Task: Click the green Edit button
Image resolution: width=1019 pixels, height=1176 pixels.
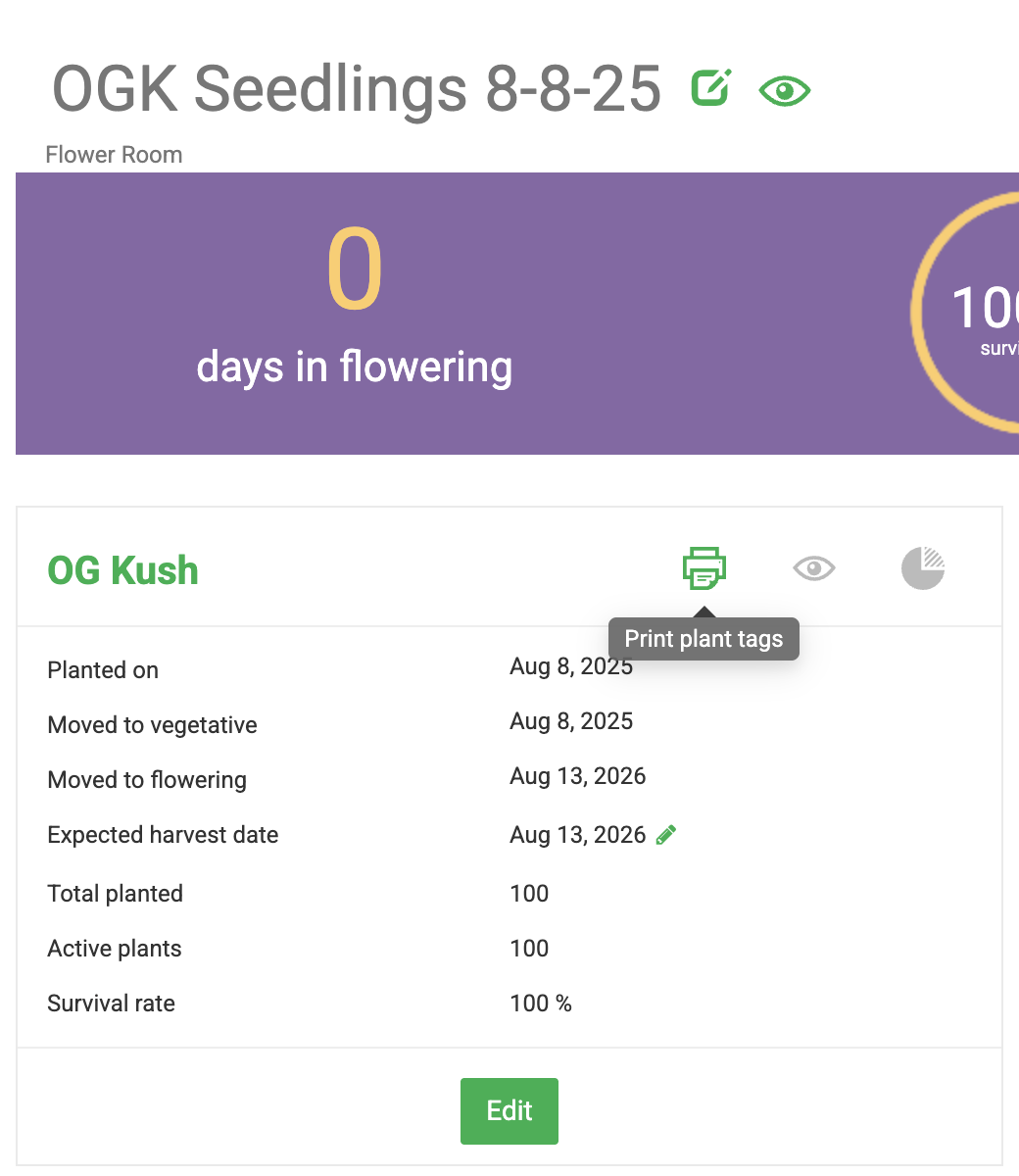Action: 509,1111
